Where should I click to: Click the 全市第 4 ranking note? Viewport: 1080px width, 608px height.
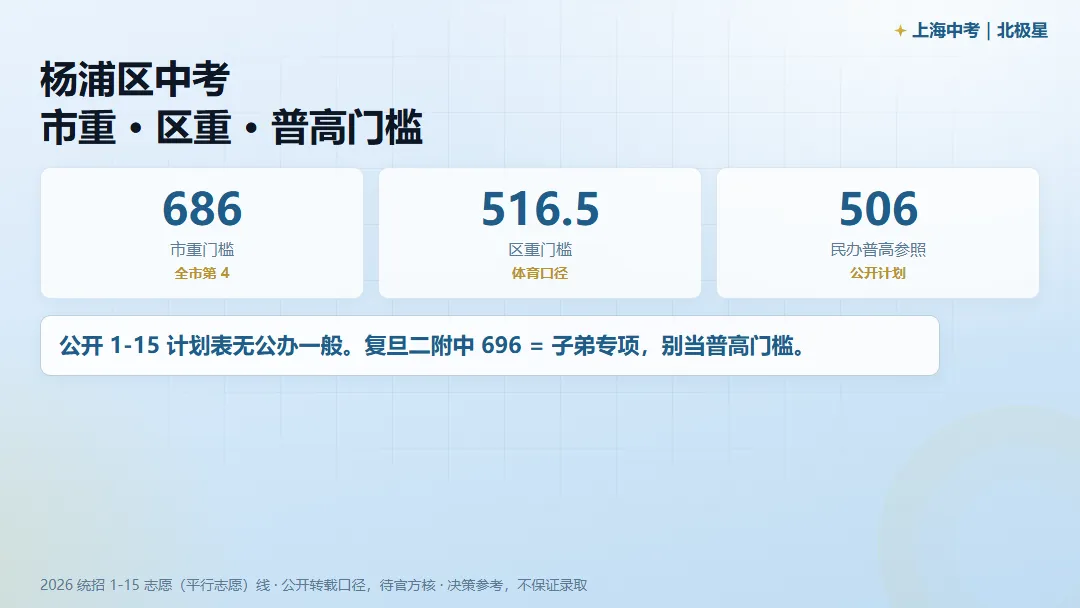pos(202,273)
